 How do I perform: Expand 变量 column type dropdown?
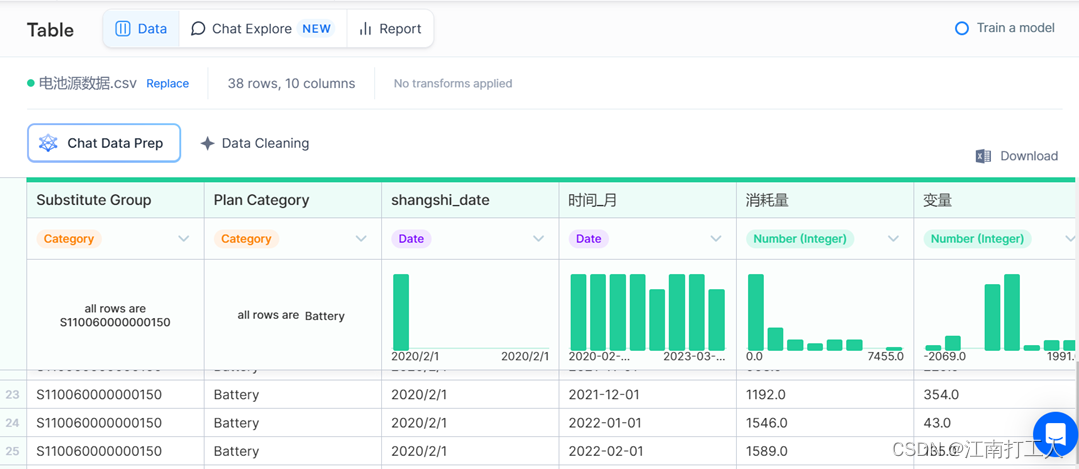click(x=1070, y=239)
